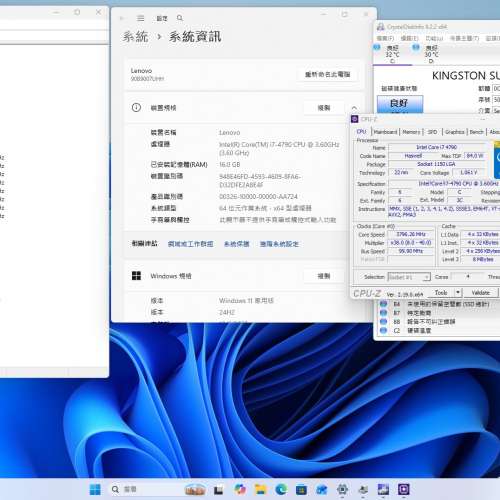Switch to the Graphics tab in CPU-Z
Viewport: 500px width, 500px height.
(x=455, y=132)
